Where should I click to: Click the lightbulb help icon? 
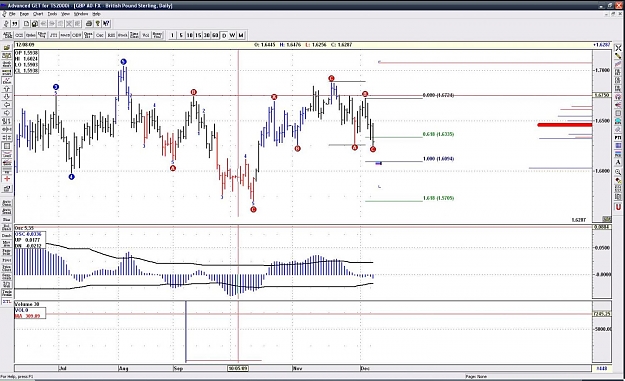pyautogui.click(x=98, y=24)
